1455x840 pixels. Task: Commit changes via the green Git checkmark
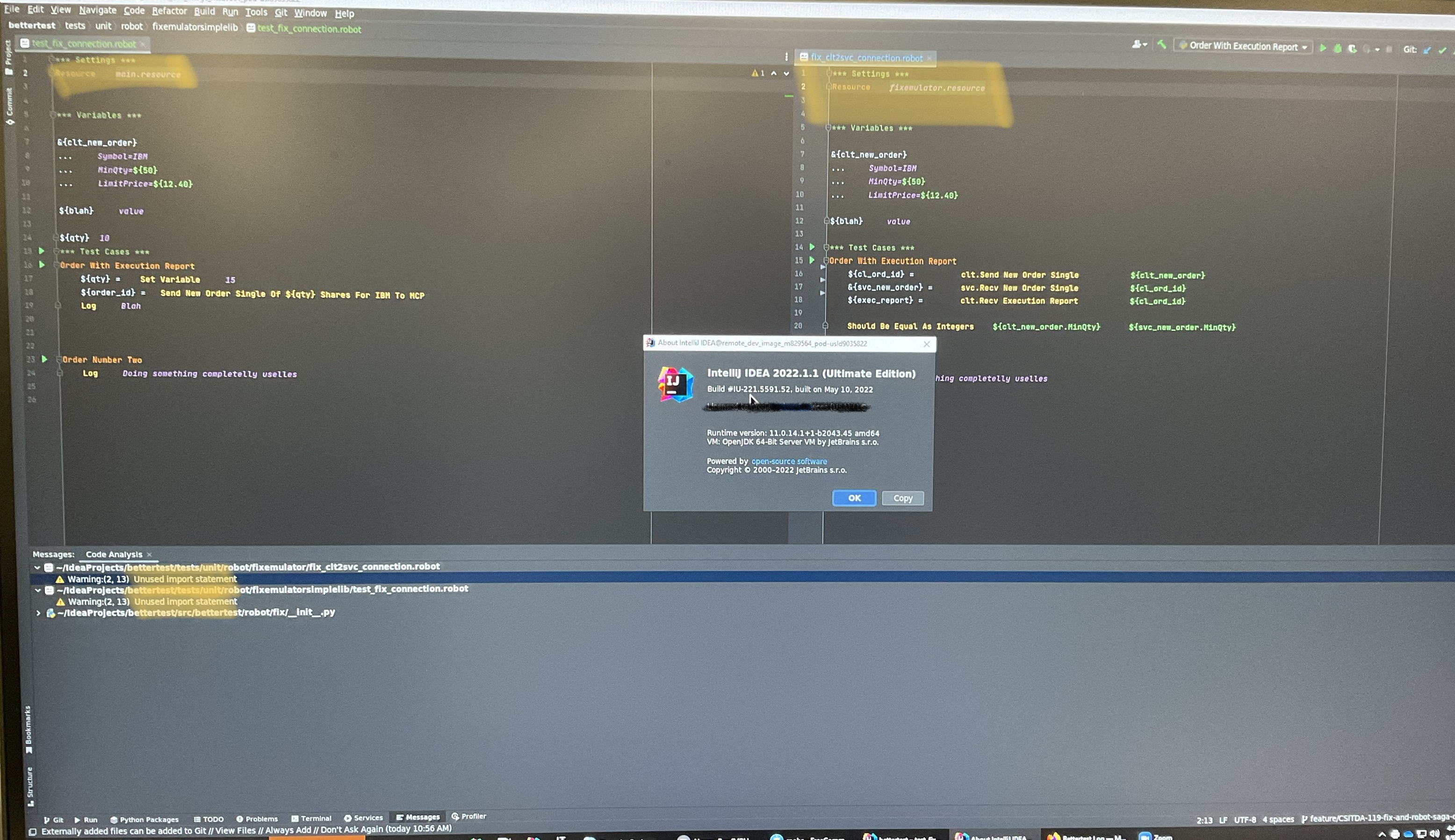coord(1443,50)
